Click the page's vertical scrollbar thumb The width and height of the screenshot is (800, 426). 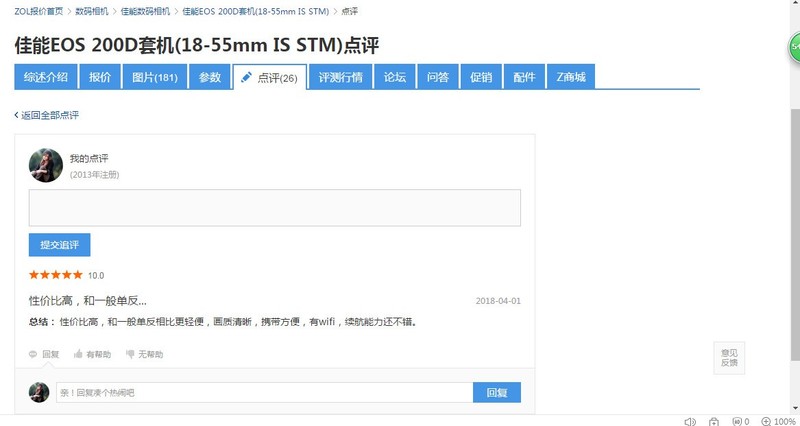click(x=795, y=233)
